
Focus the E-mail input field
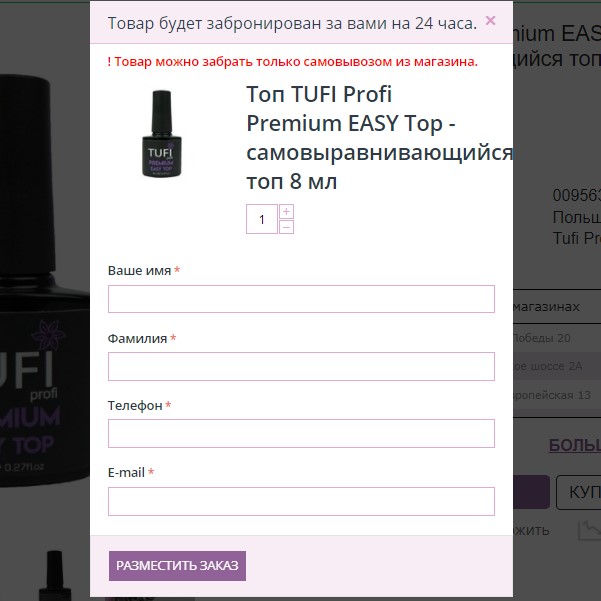pos(301,501)
